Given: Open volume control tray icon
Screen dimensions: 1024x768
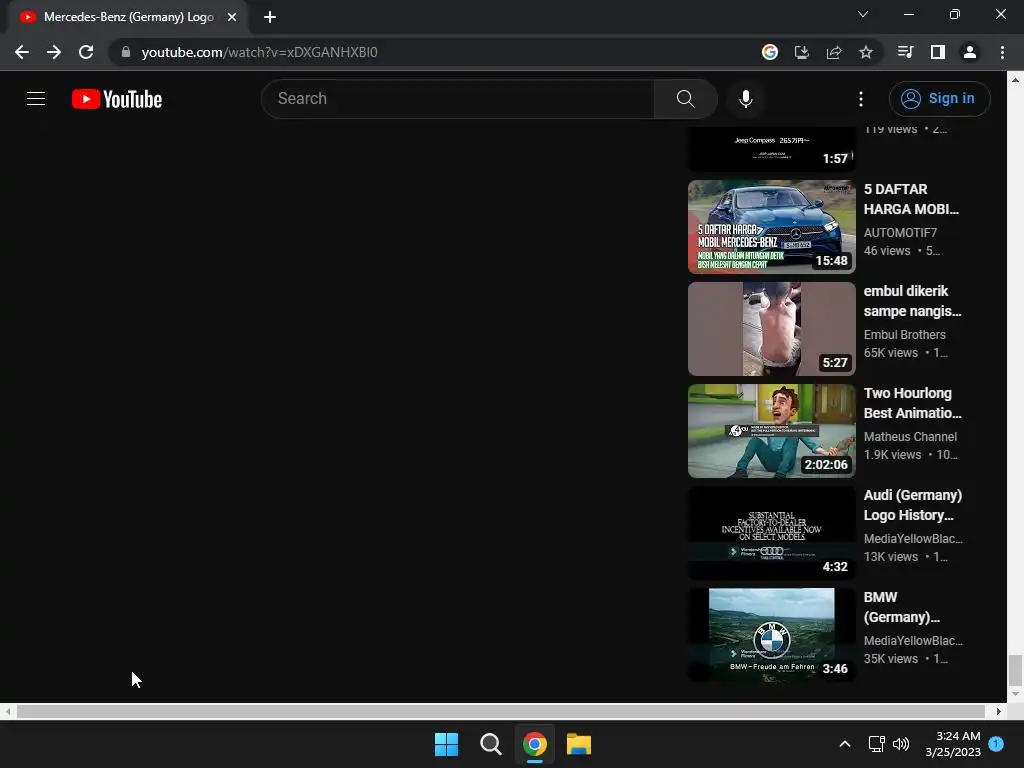Looking at the screenshot, I should (901, 744).
